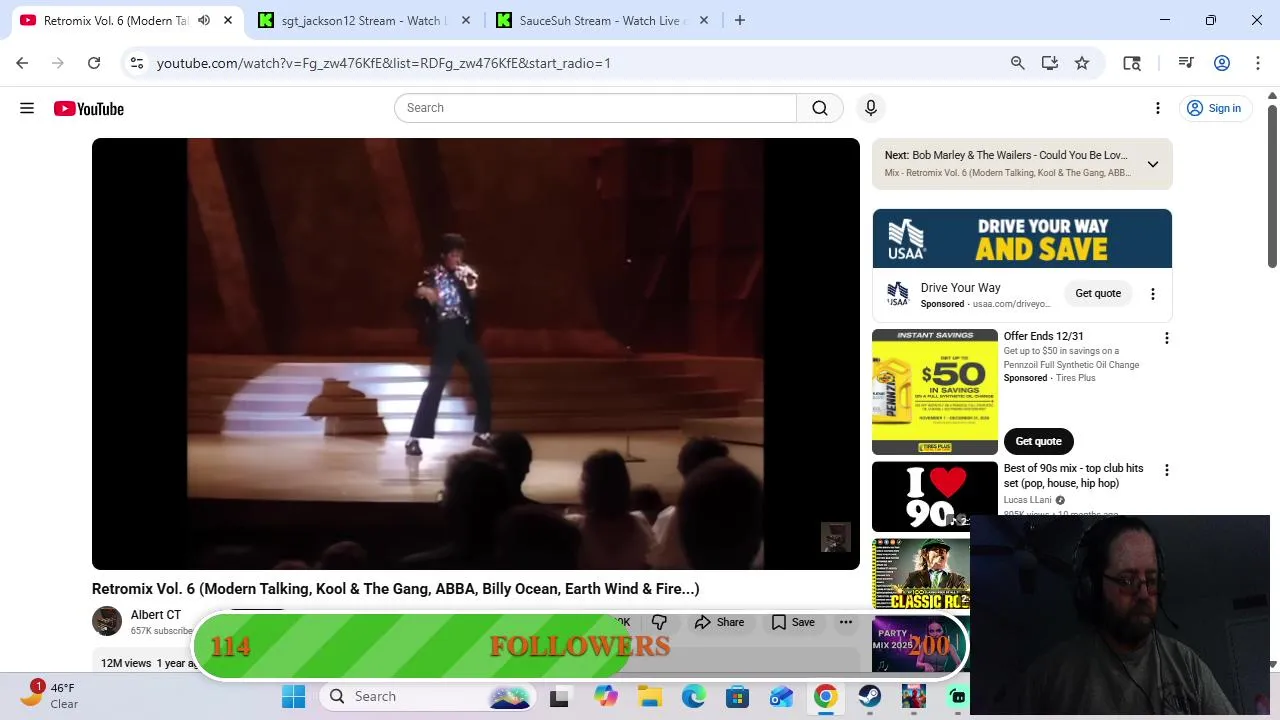
Task: Open options menu for Offer Ends 12/31 ad
Action: pos(1166,338)
